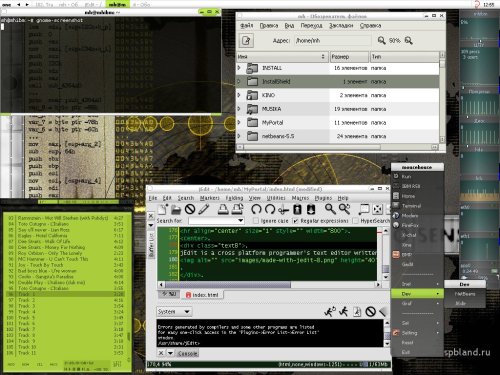Click the Open file folder icon in jEdit

(176, 209)
